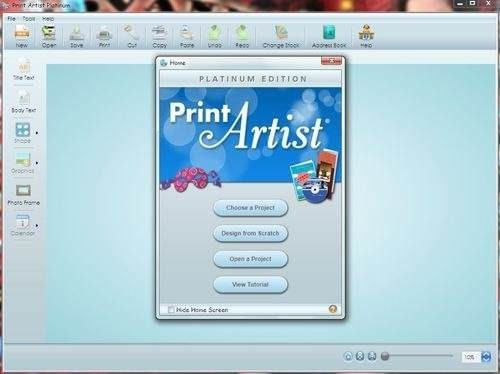Click the zoom slider handle

[x=385, y=356]
